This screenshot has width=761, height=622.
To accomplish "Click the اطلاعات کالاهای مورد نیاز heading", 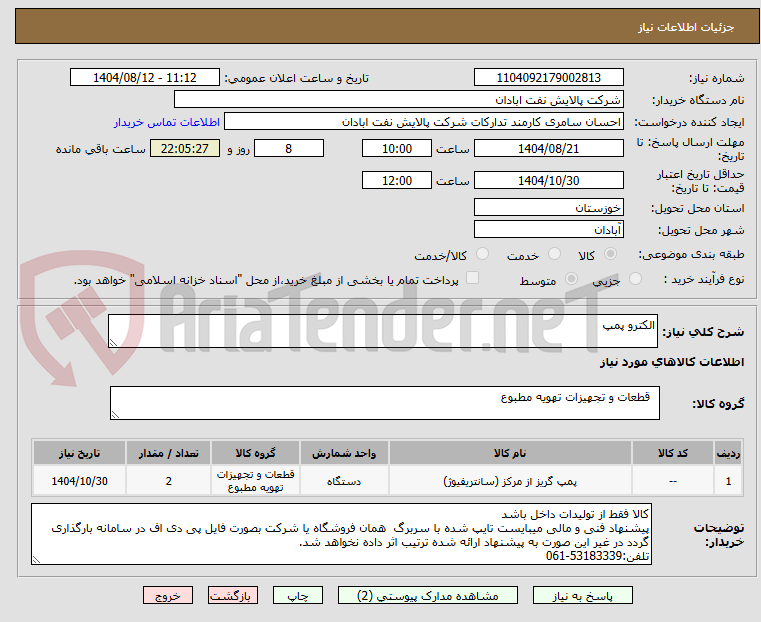I will point(672,362).
